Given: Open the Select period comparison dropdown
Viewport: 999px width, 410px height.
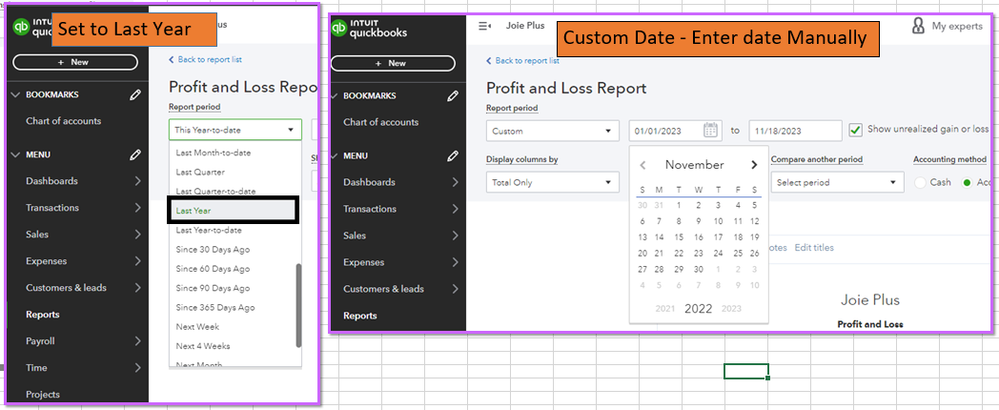Looking at the screenshot, I should tap(837, 183).
